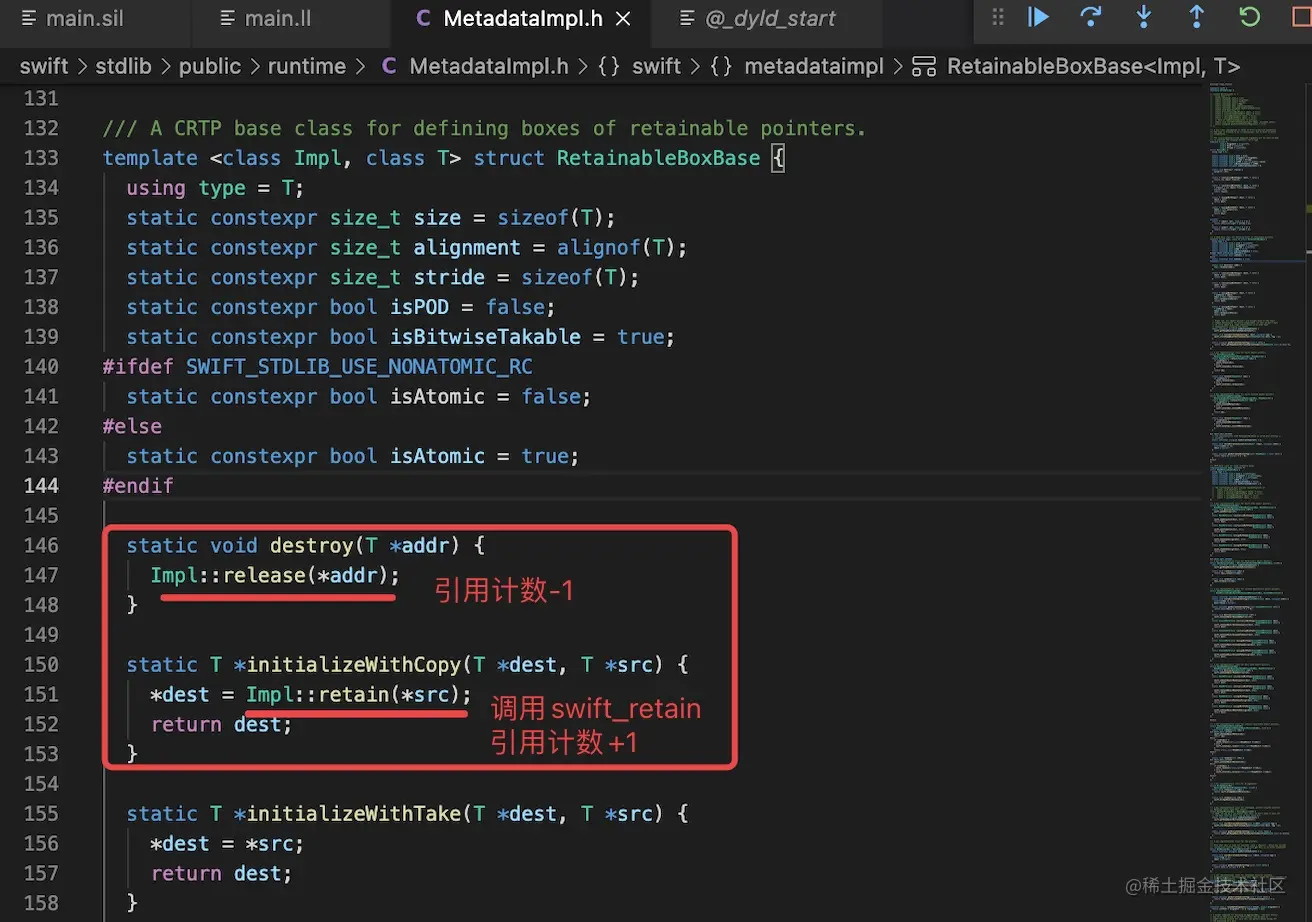Open the runtime breadcrumb folder
The image size is (1312, 922).
click(x=306, y=66)
